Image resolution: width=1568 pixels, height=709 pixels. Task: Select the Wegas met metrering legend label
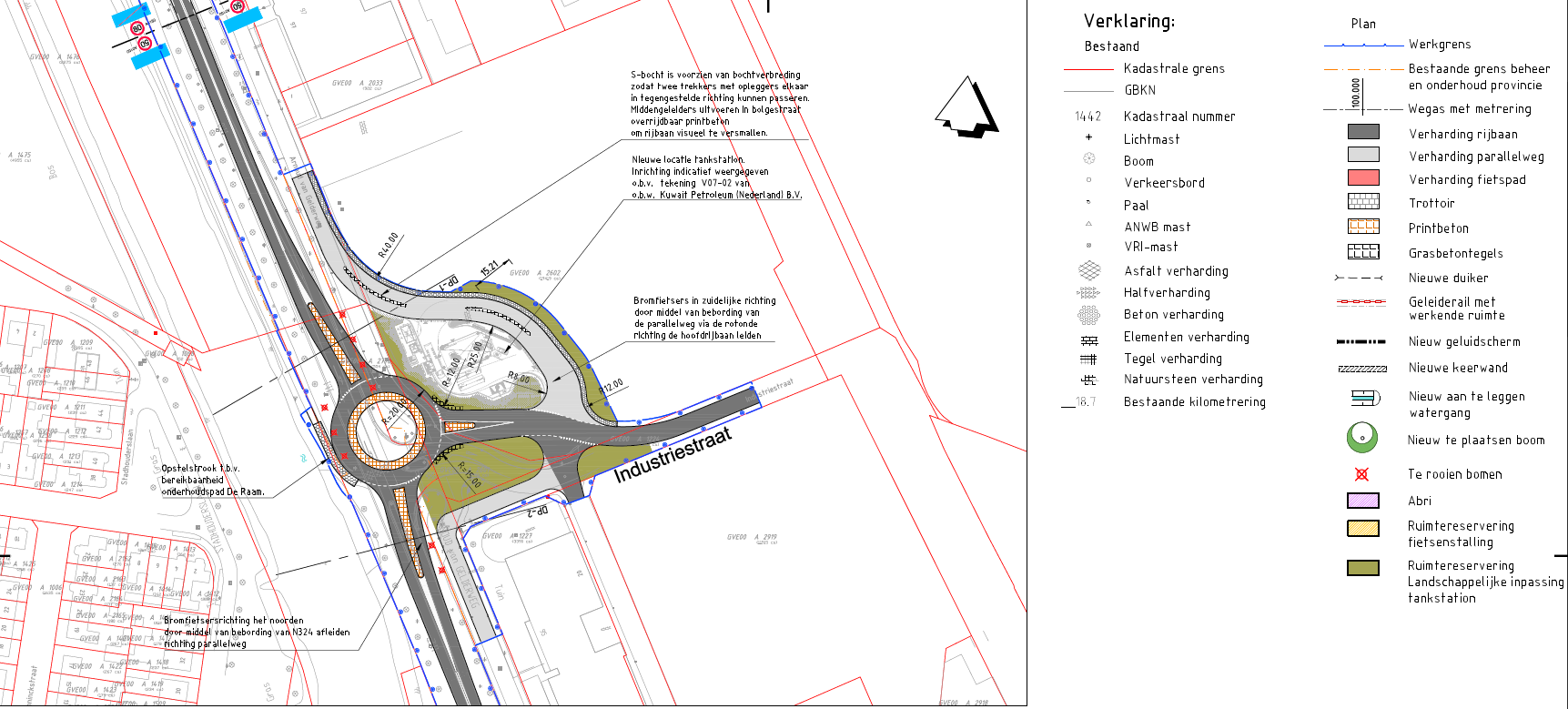pos(1470,109)
